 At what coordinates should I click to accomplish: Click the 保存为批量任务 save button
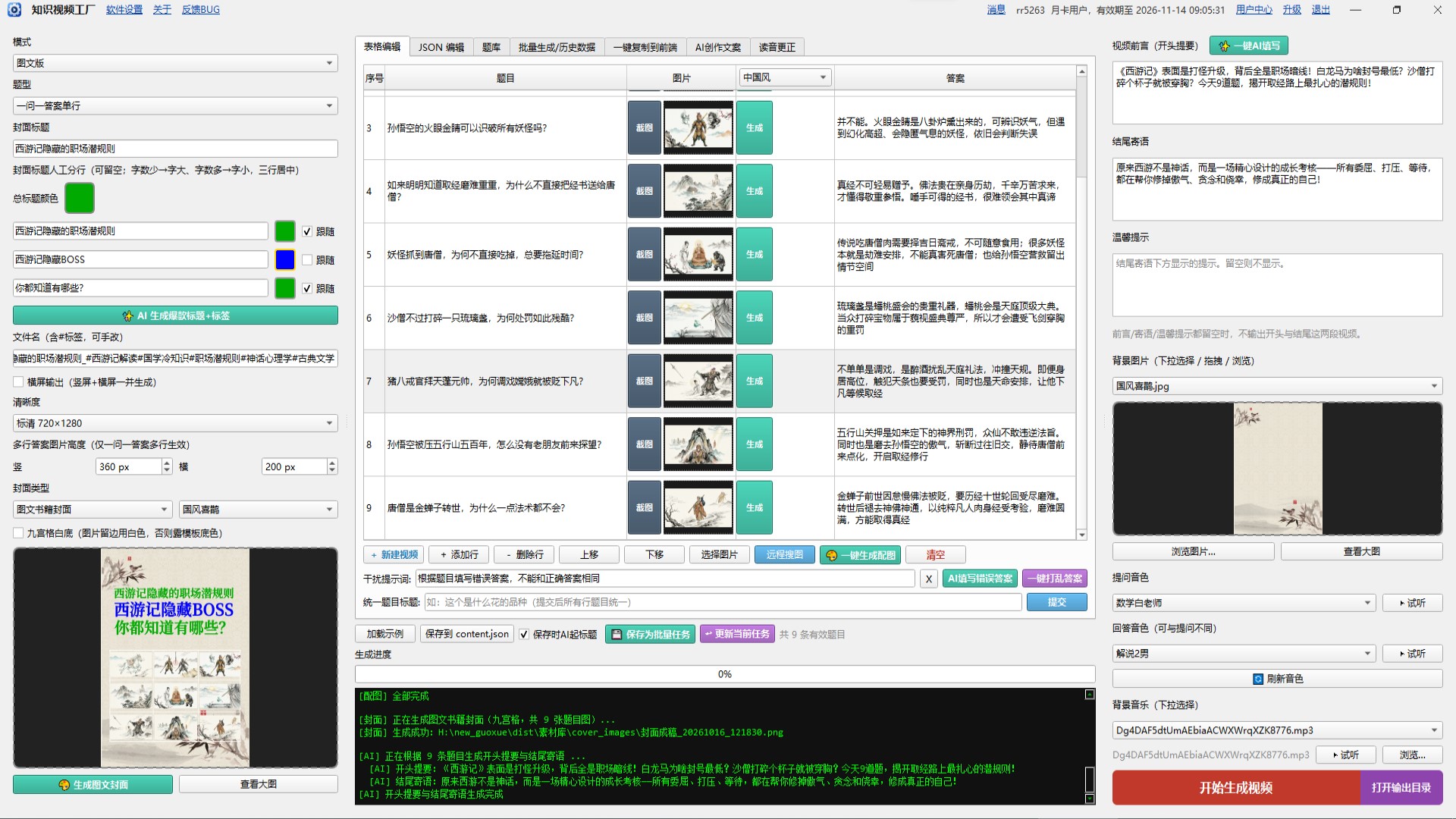[651, 634]
